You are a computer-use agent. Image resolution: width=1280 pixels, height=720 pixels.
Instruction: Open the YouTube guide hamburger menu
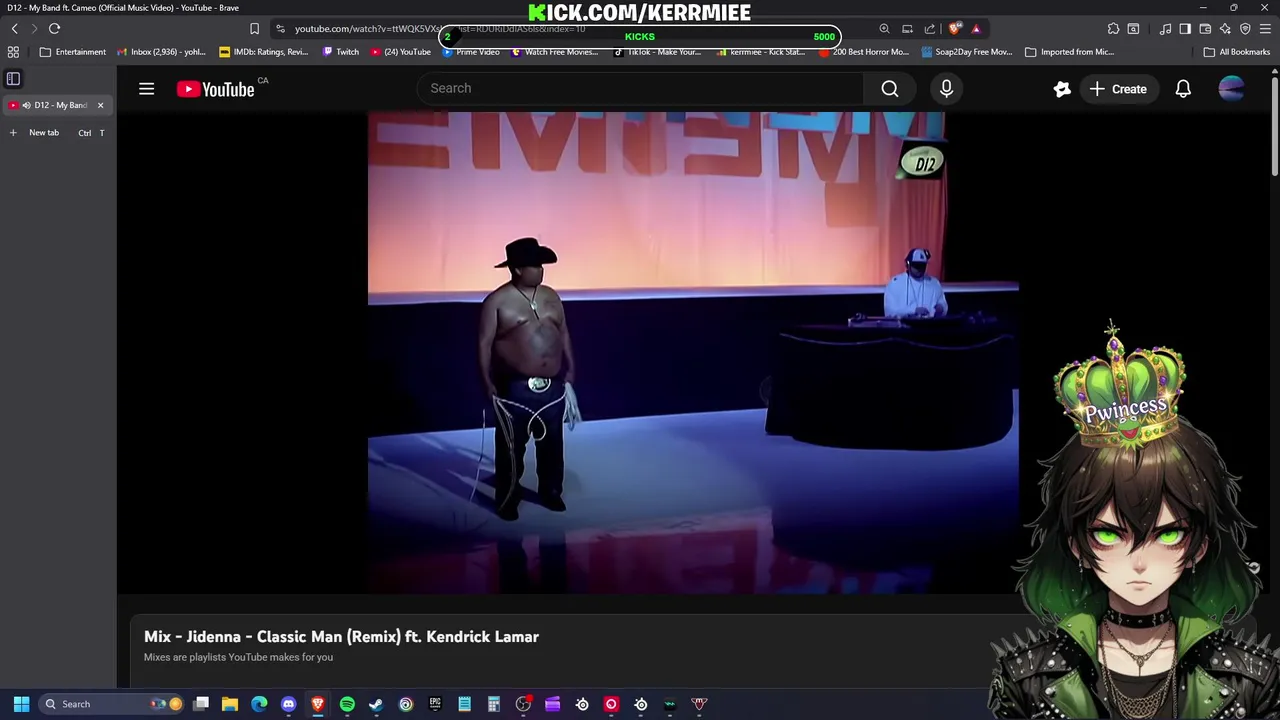pos(146,89)
